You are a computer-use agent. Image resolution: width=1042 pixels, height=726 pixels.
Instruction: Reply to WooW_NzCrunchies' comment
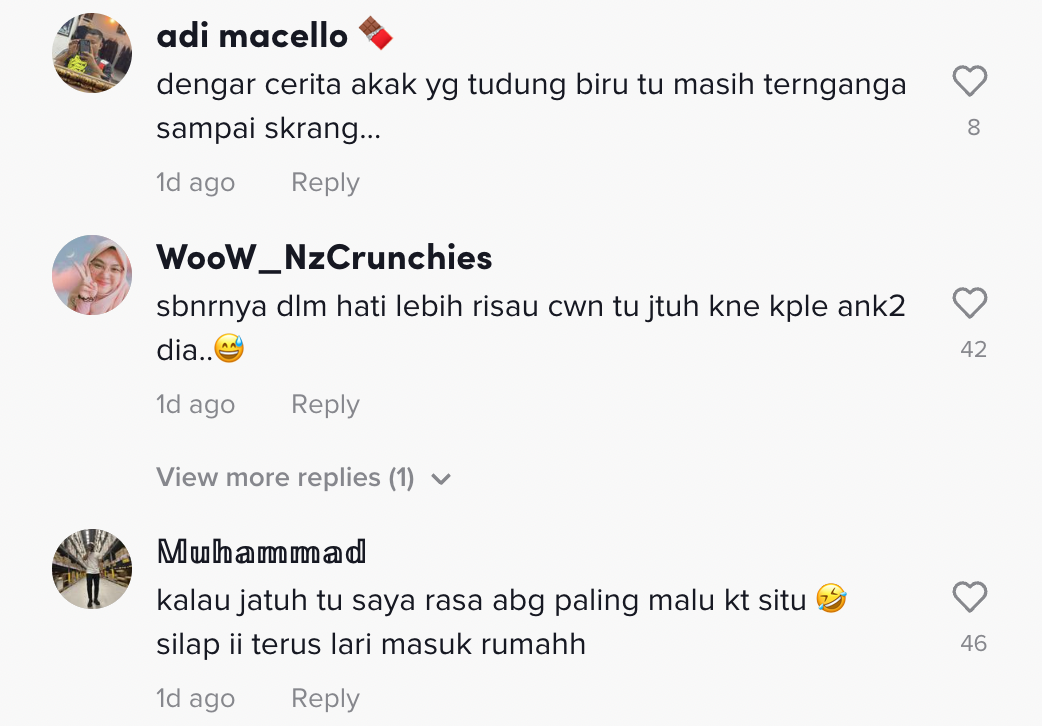[x=325, y=405]
